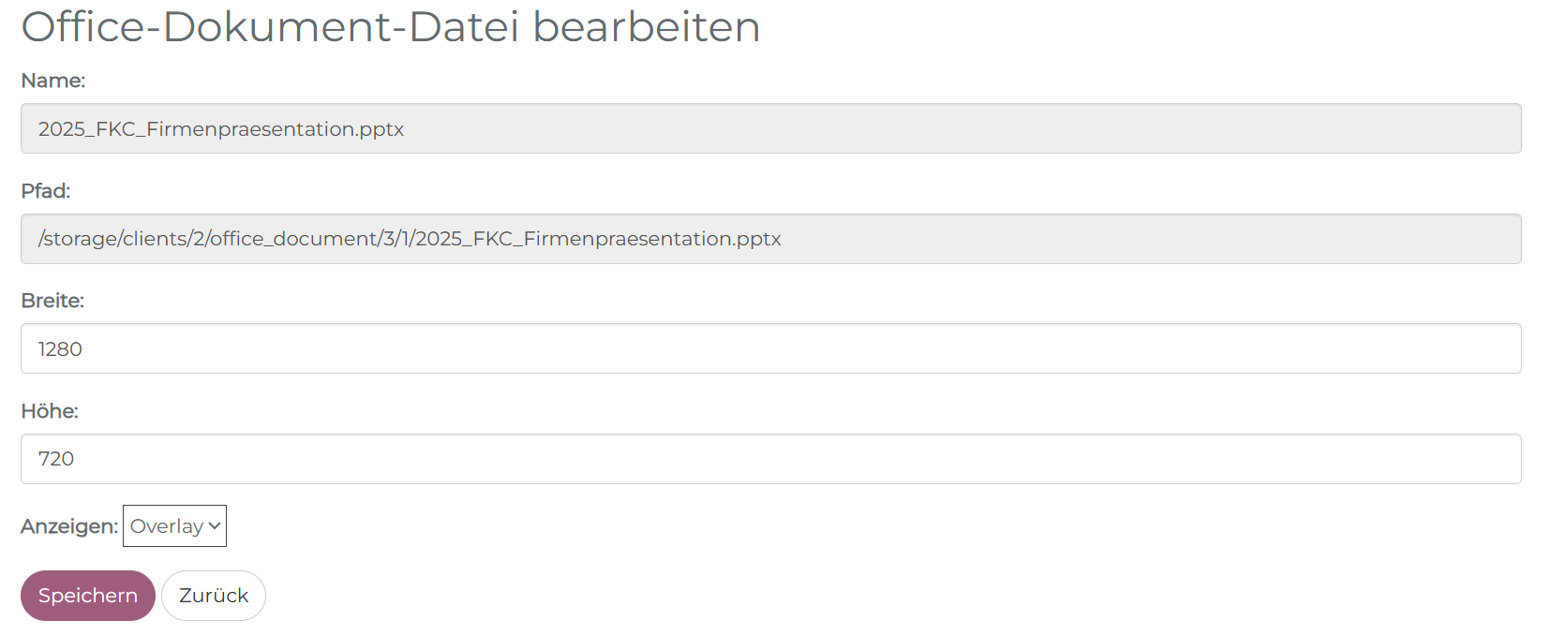This screenshot has height=635, width=1568.
Task: Click the "Anzeigen:" label
Action: pos(69,526)
